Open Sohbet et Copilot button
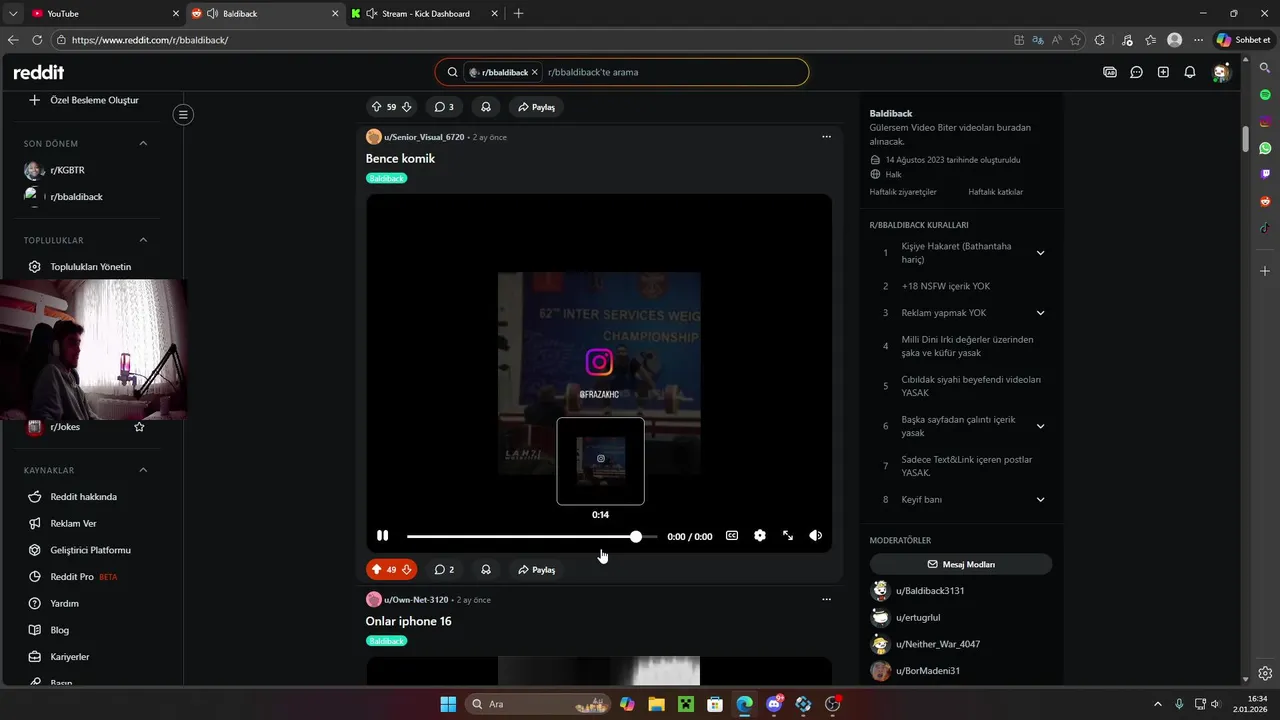The height and width of the screenshot is (720, 1280). tap(1243, 40)
